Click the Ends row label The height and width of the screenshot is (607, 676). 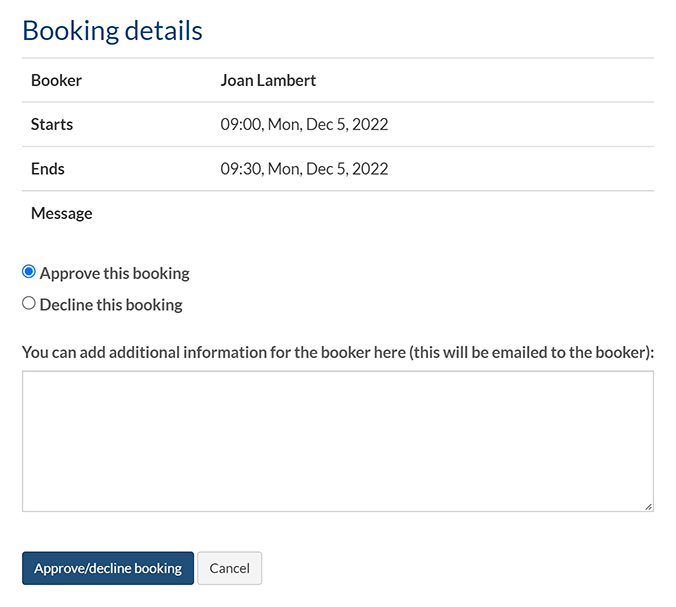click(49, 169)
